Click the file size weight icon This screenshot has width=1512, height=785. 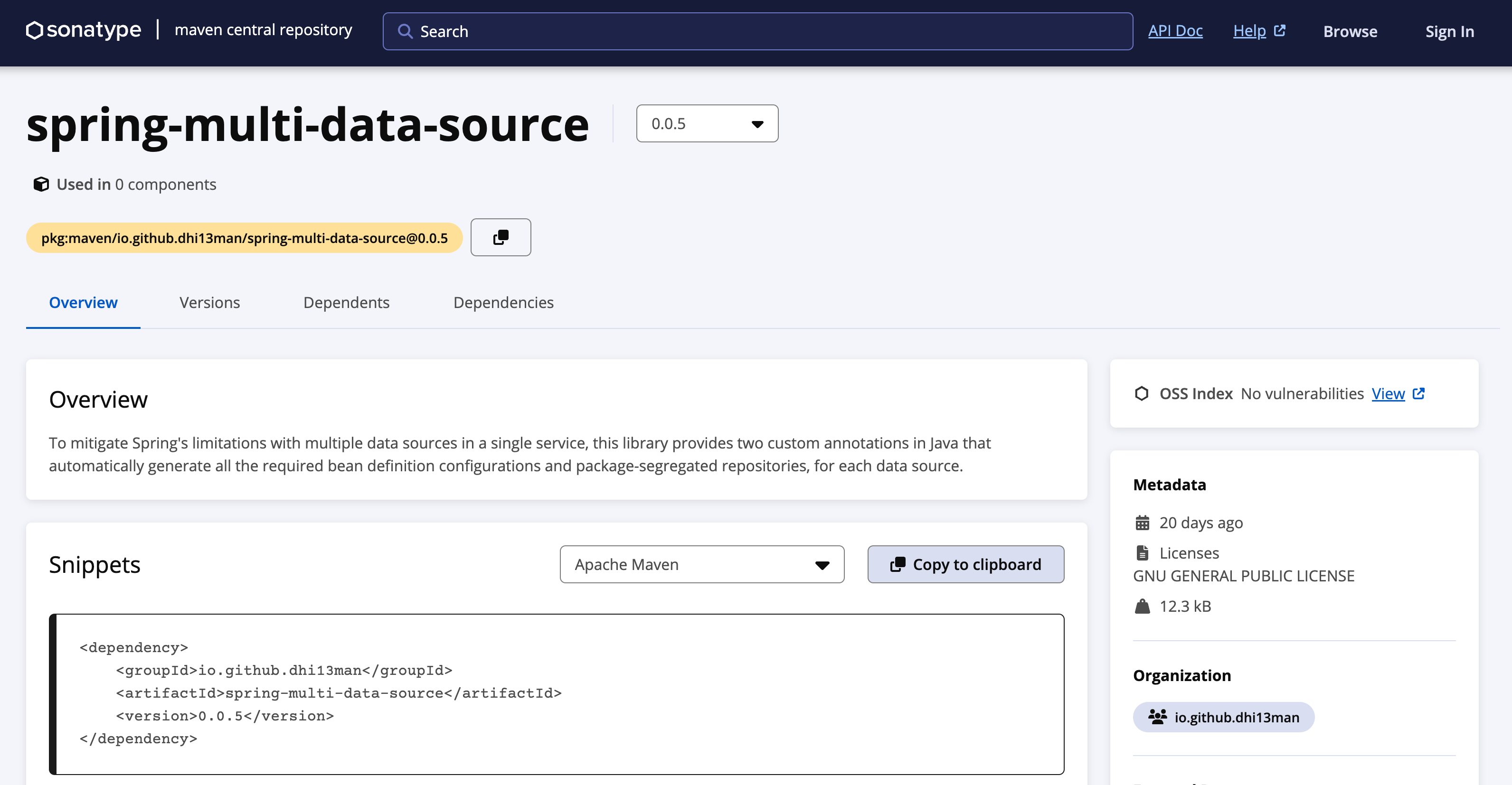point(1142,606)
